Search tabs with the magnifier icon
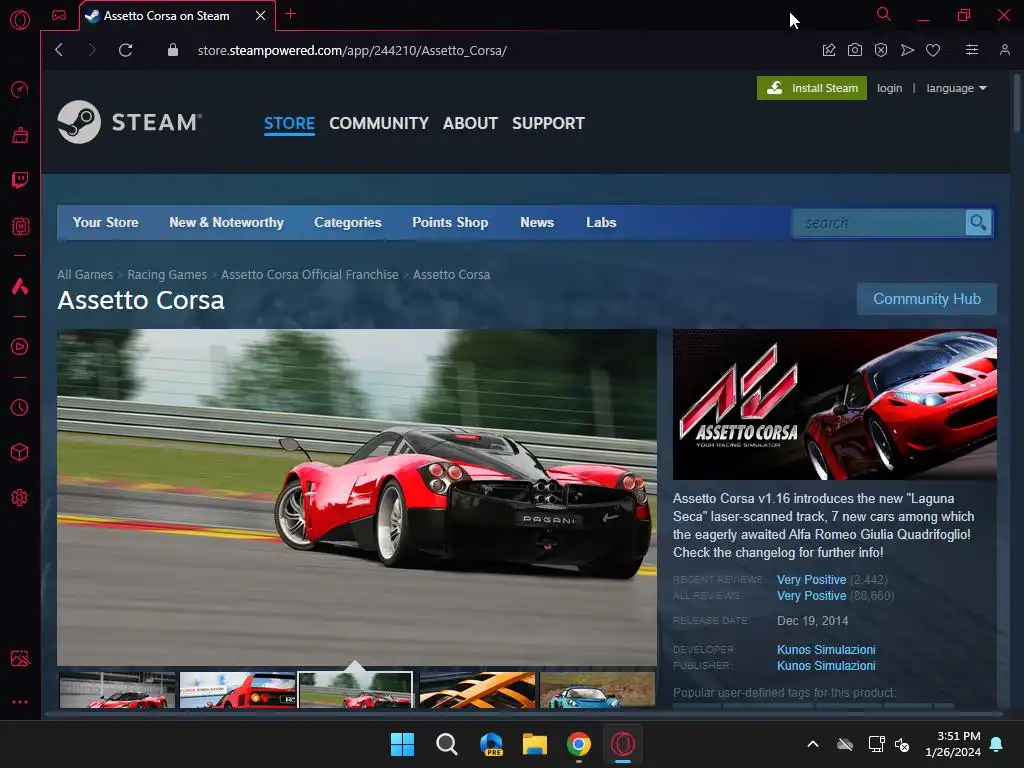 (884, 14)
